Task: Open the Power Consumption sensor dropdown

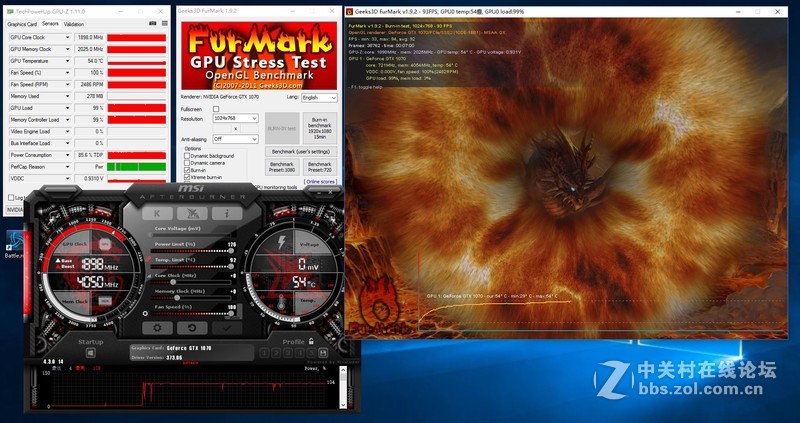Action: click(x=67, y=155)
